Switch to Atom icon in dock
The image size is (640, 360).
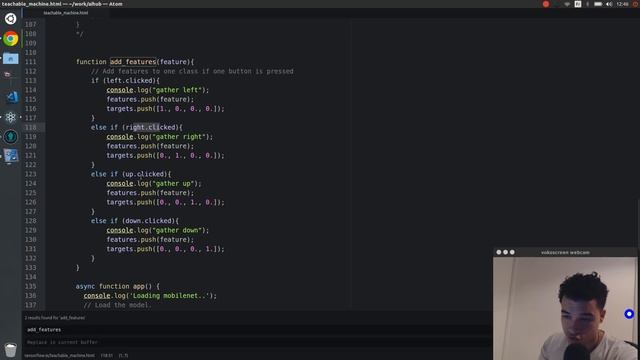(11, 117)
